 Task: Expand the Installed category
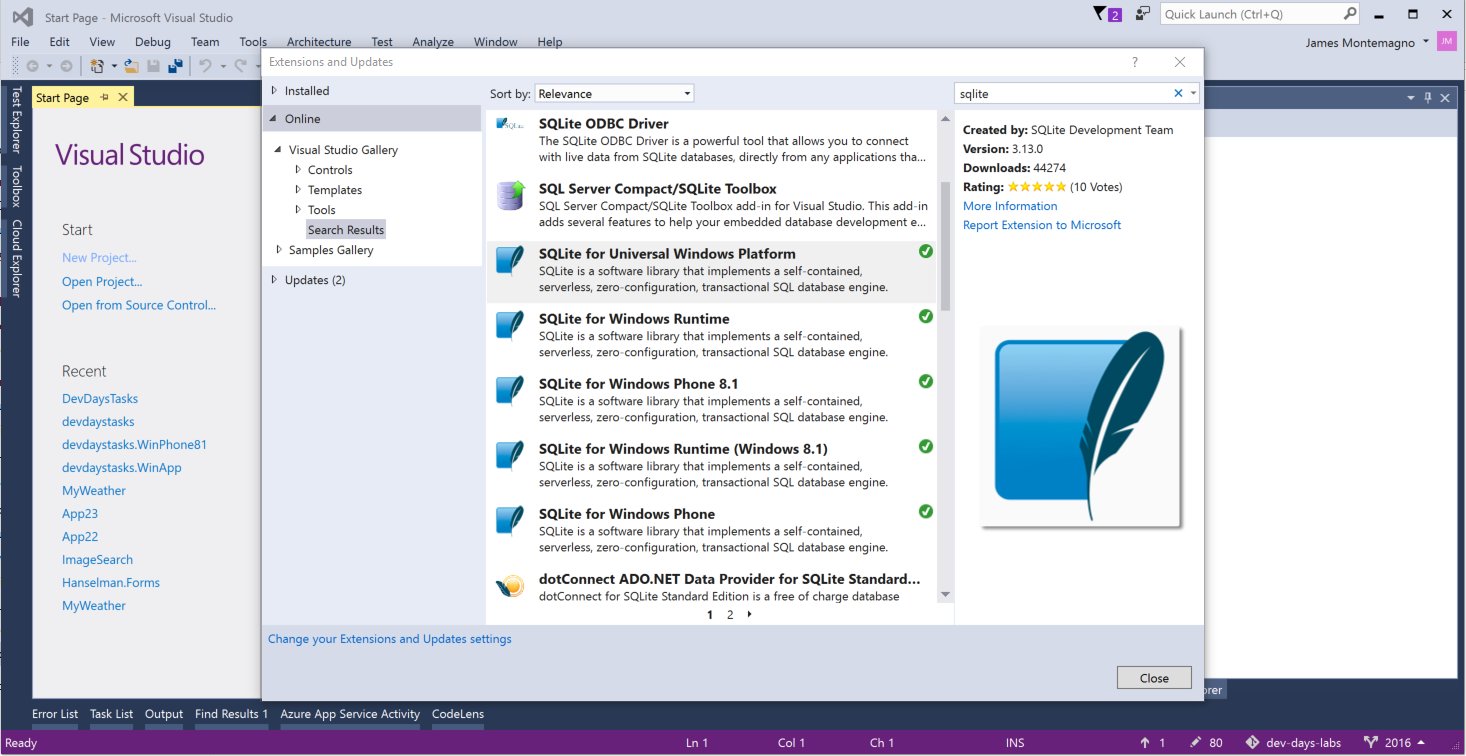click(x=275, y=91)
